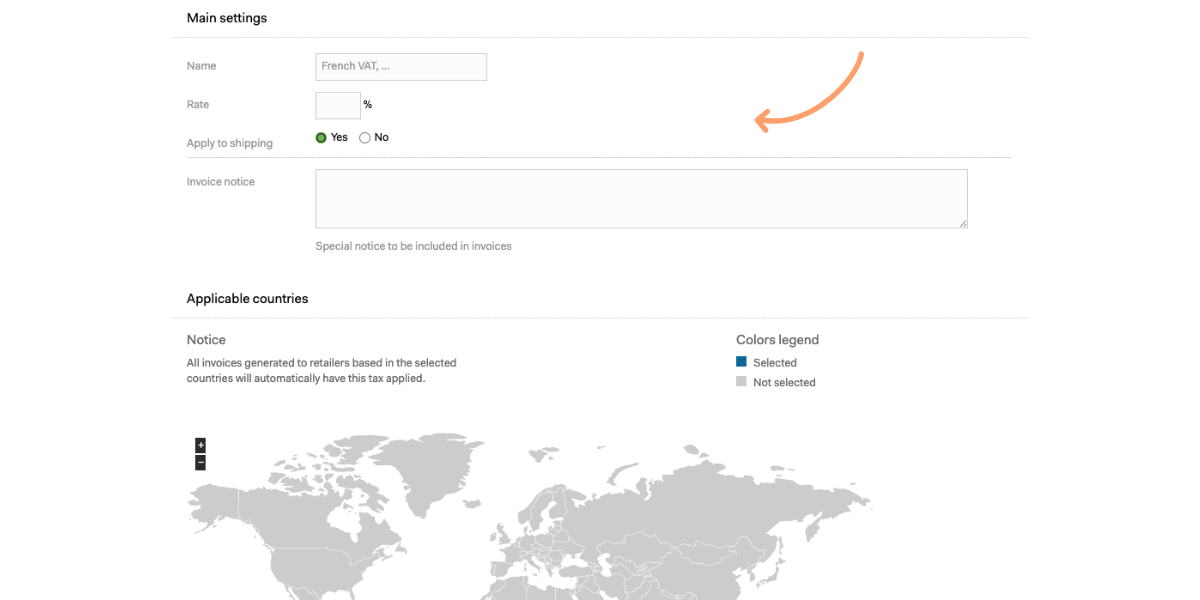Select No for Apply to shipping

tap(365, 138)
